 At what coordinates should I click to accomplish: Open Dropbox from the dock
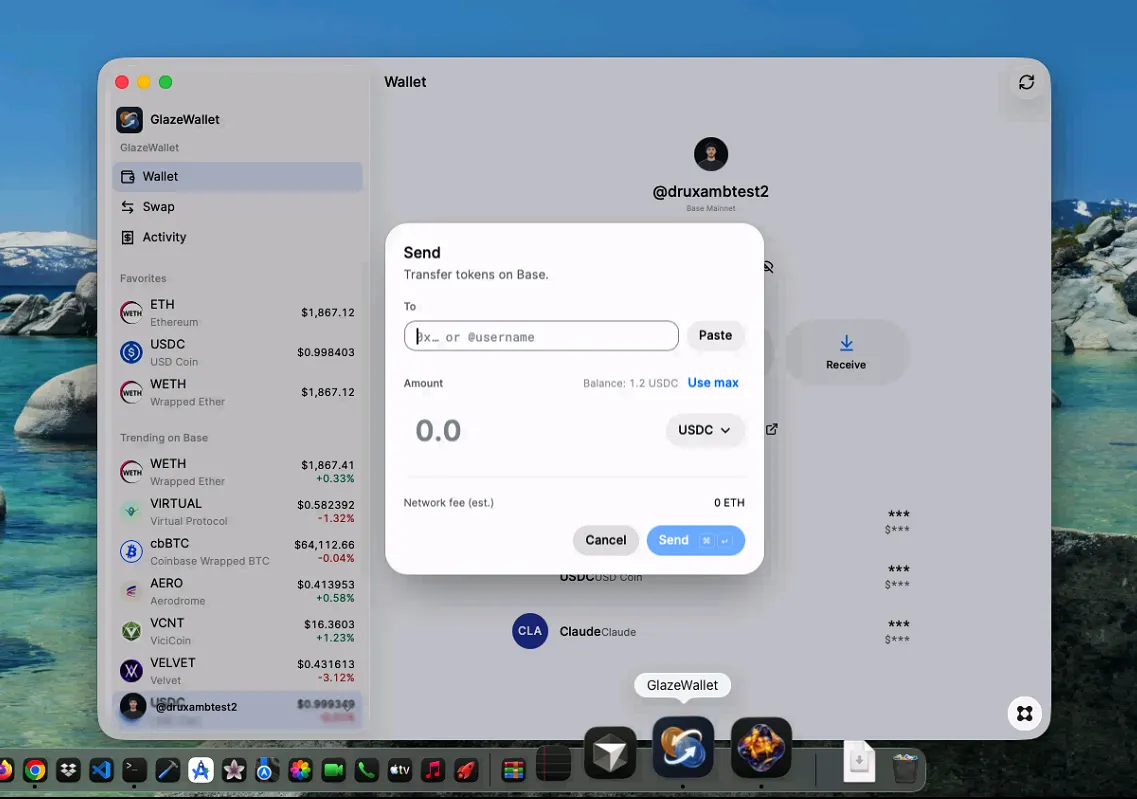tap(68, 769)
